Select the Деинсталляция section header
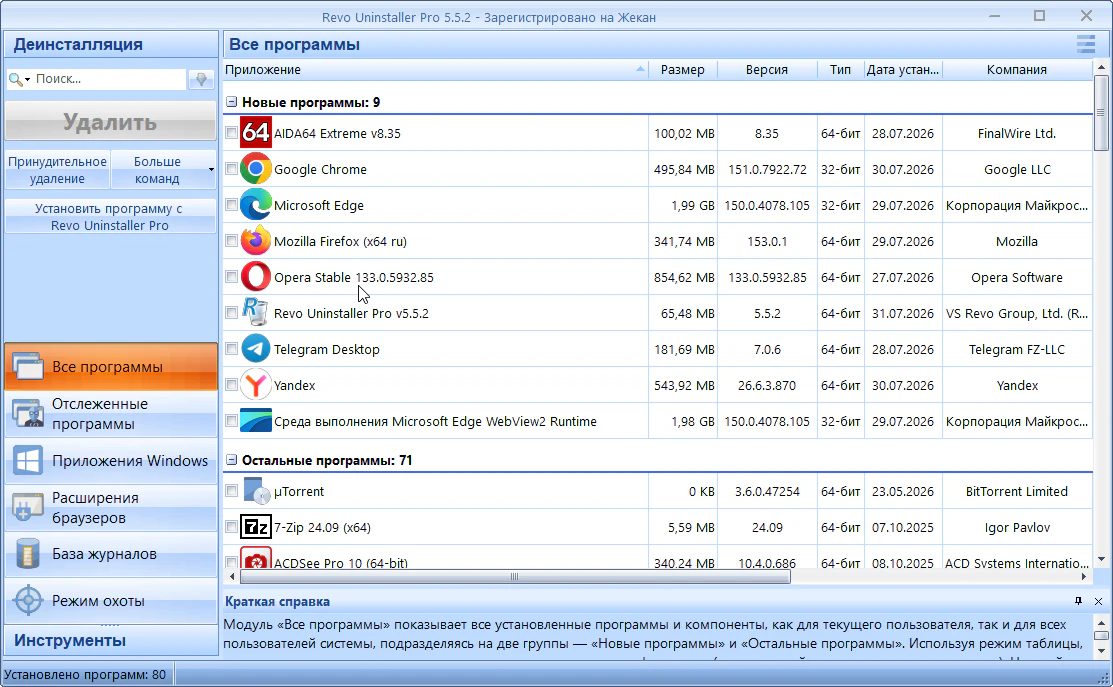 tap(111, 44)
